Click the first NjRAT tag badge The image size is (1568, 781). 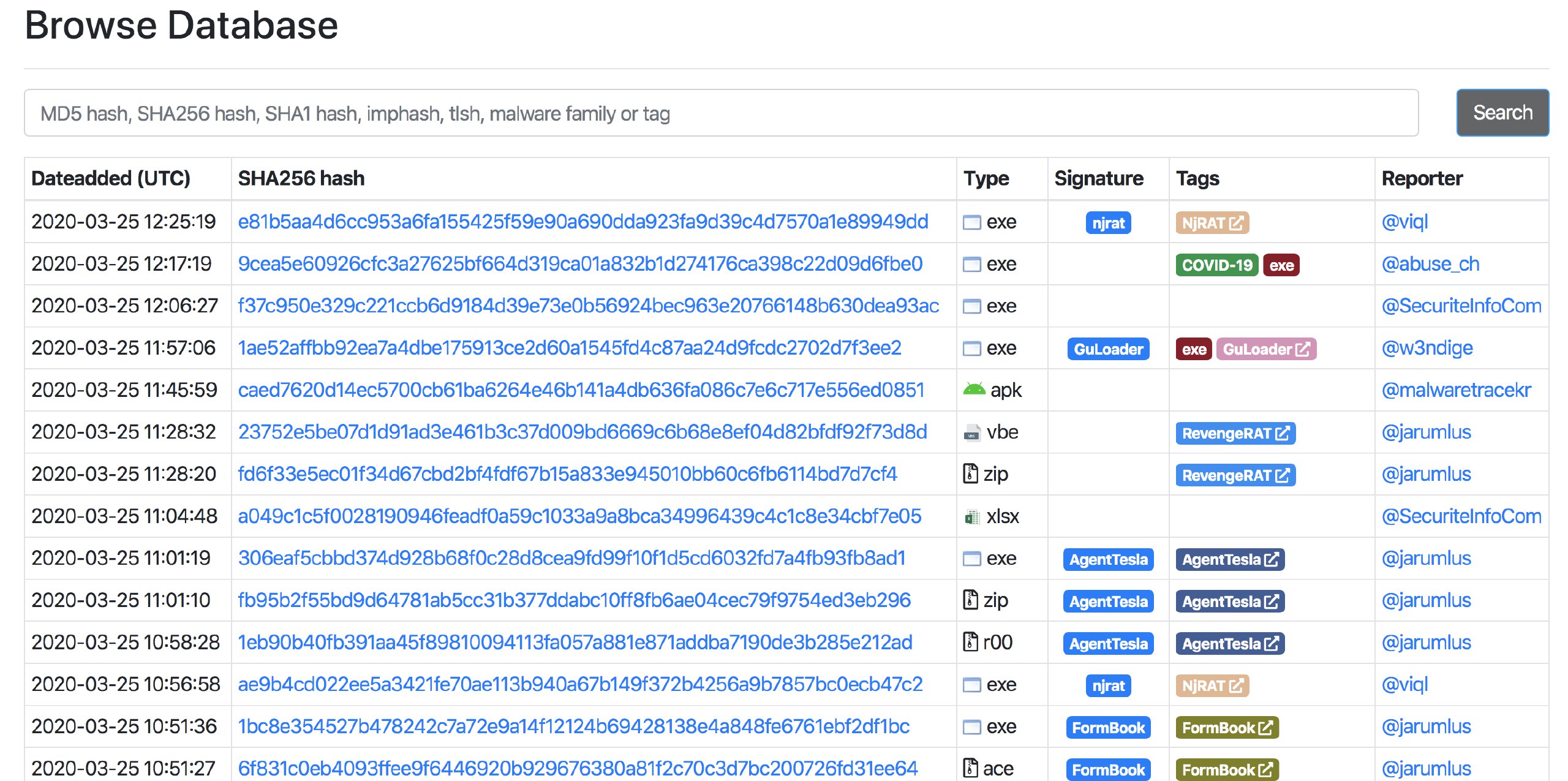[1212, 223]
